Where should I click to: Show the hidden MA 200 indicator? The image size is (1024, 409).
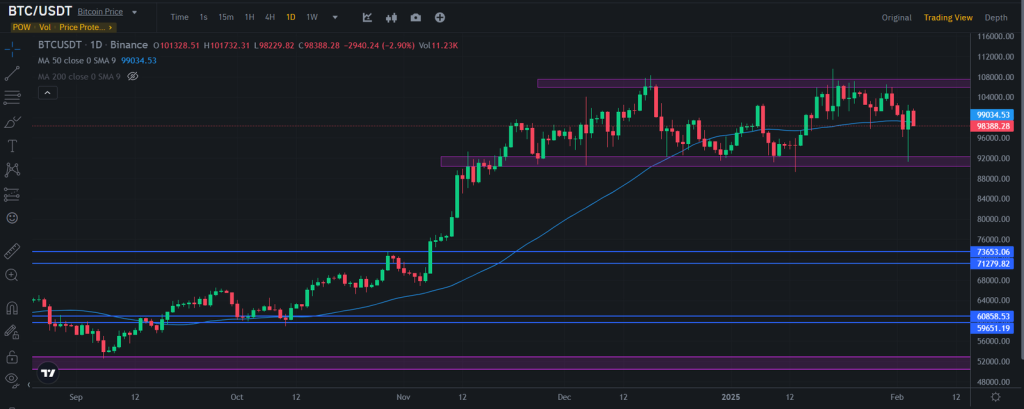pos(132,75)
